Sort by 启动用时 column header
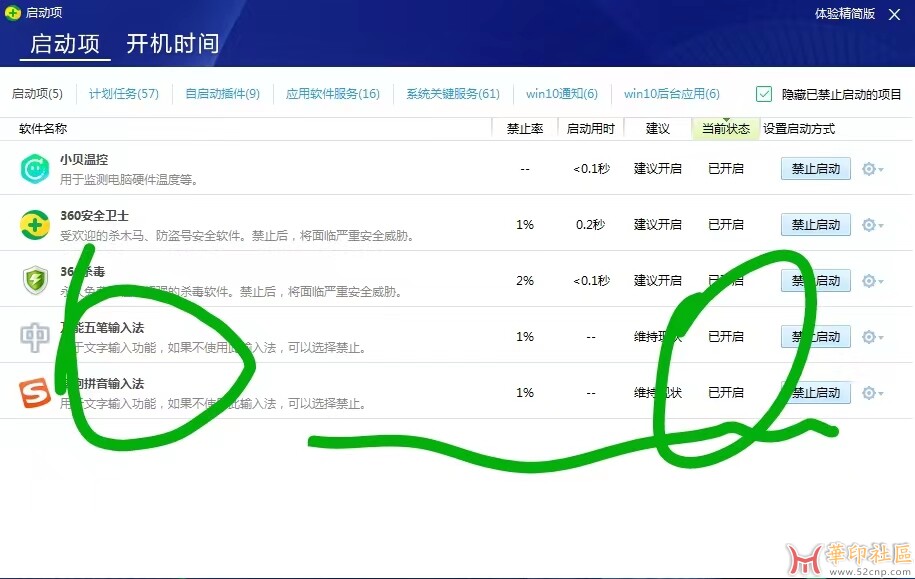Image resolution: width=915 pixels, height=579 pixels. tap(591, 128)
